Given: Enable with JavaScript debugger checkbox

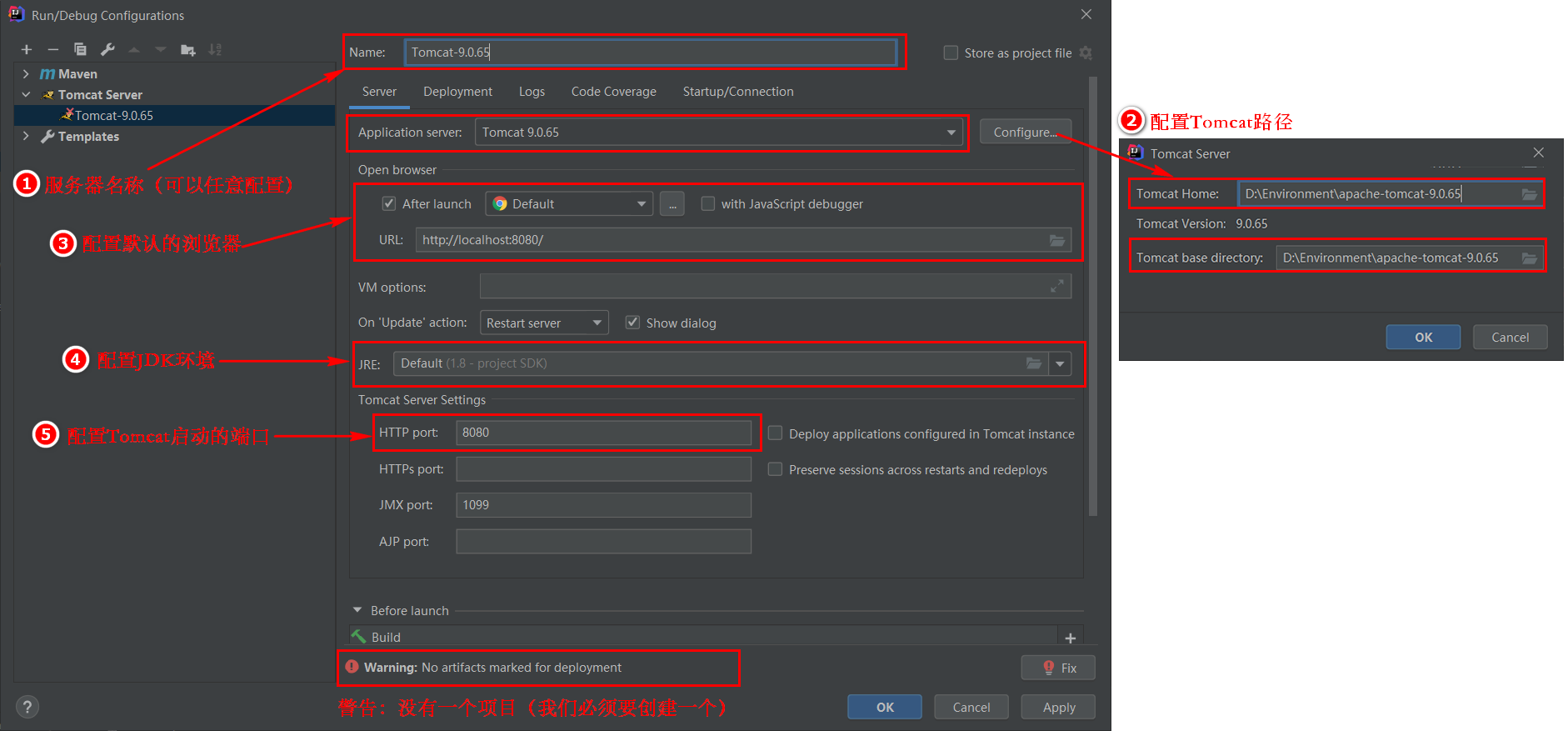Looking at the screenshot, I should click(708, 203).
